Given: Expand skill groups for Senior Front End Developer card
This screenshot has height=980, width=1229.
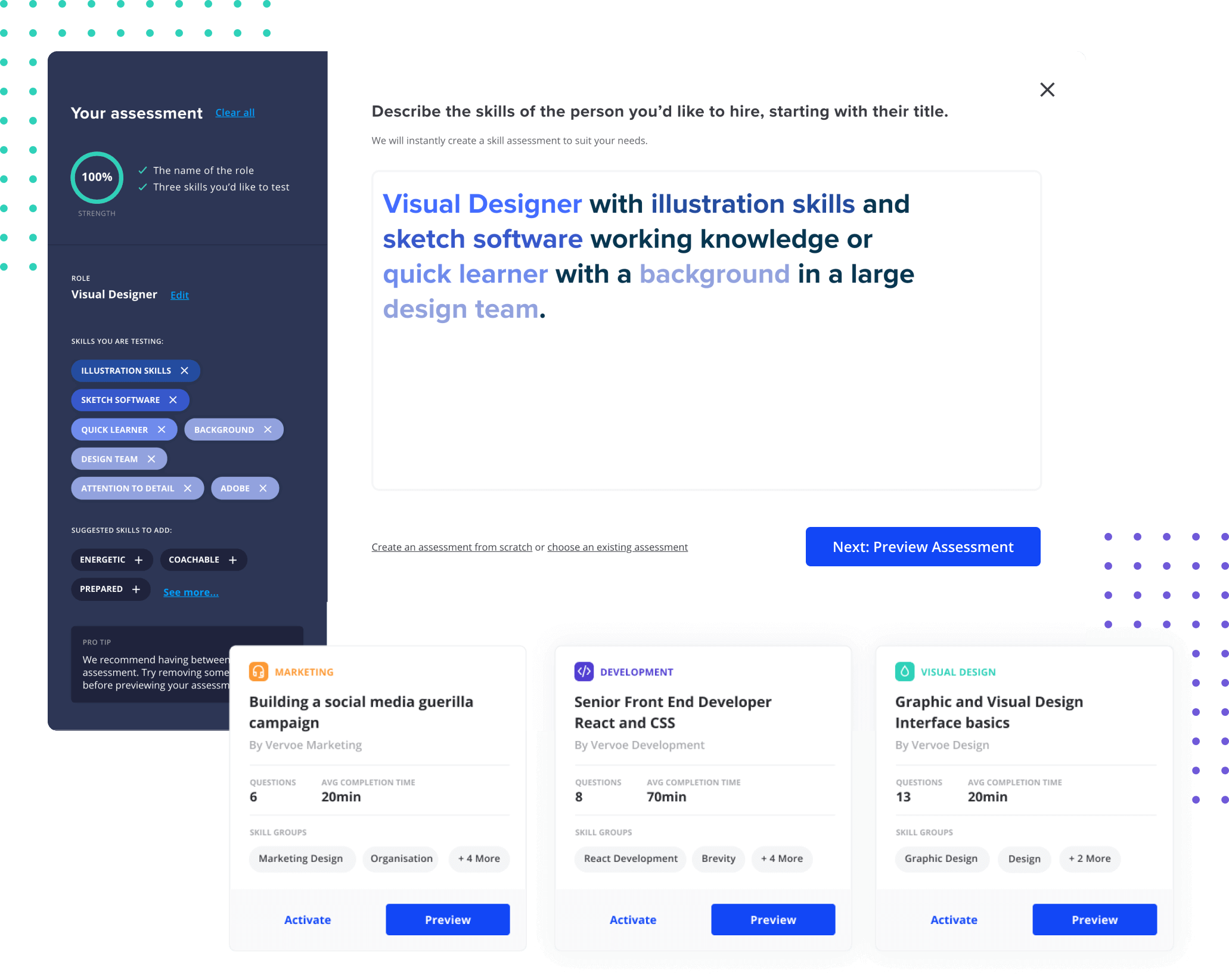Looking at the screenshot, I should (782, 858).
